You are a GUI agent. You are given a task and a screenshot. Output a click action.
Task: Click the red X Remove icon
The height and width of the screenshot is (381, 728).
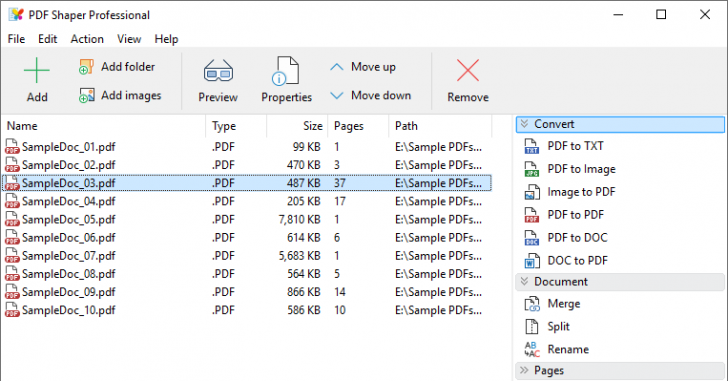point(468,71)
